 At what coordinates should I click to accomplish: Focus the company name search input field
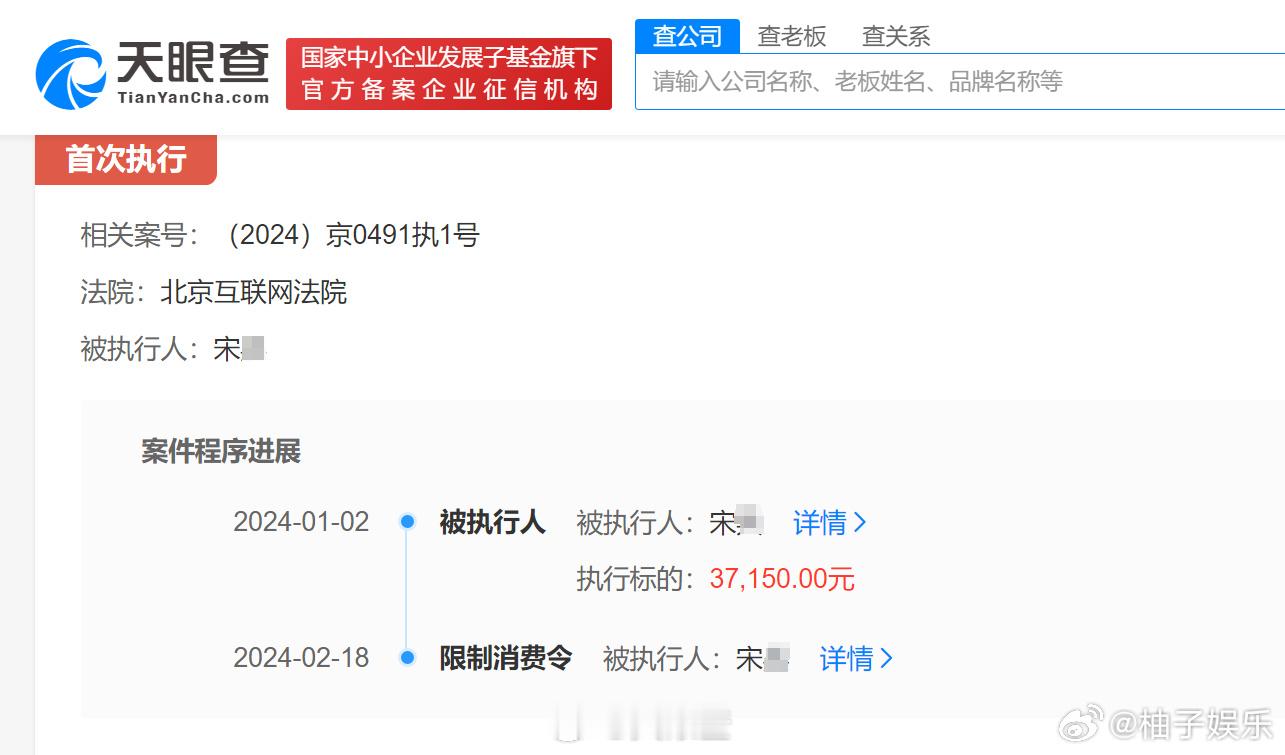click(x=960, y=81)
